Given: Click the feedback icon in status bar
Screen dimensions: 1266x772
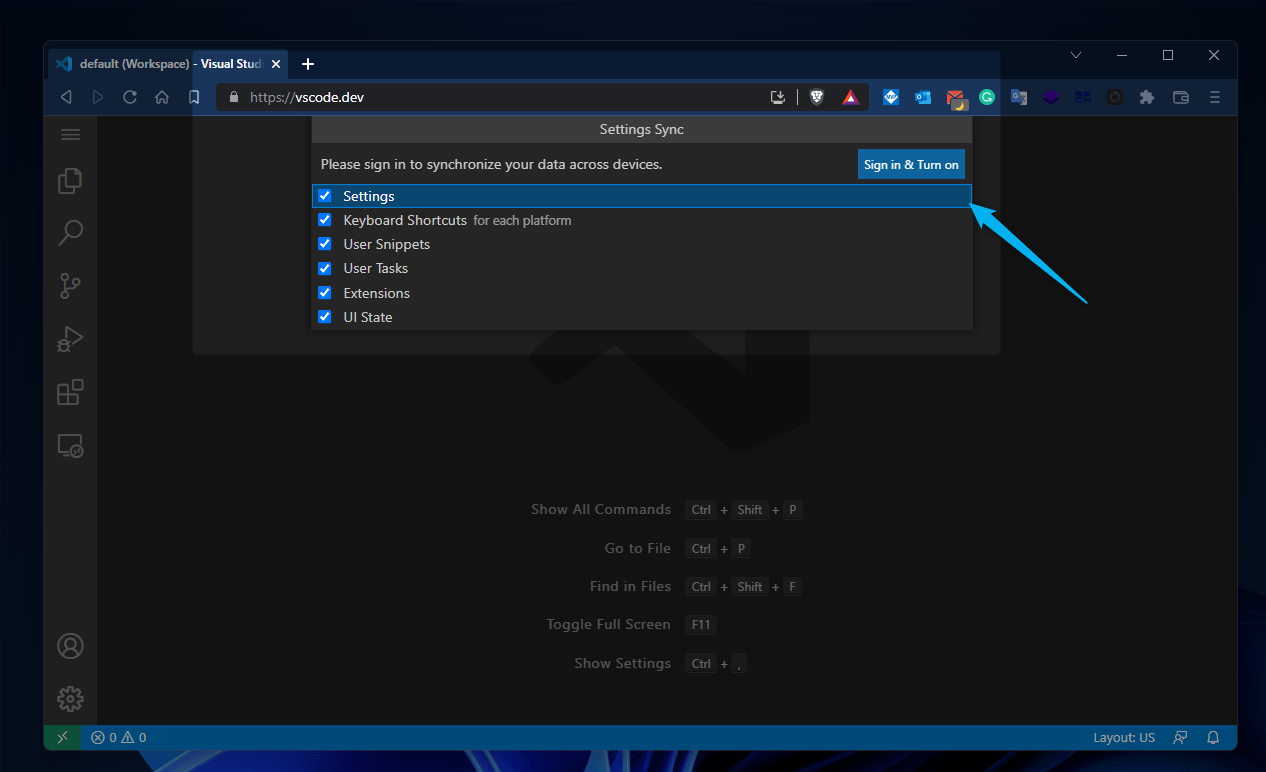Looking at the screenshot, I should 1181,738.
